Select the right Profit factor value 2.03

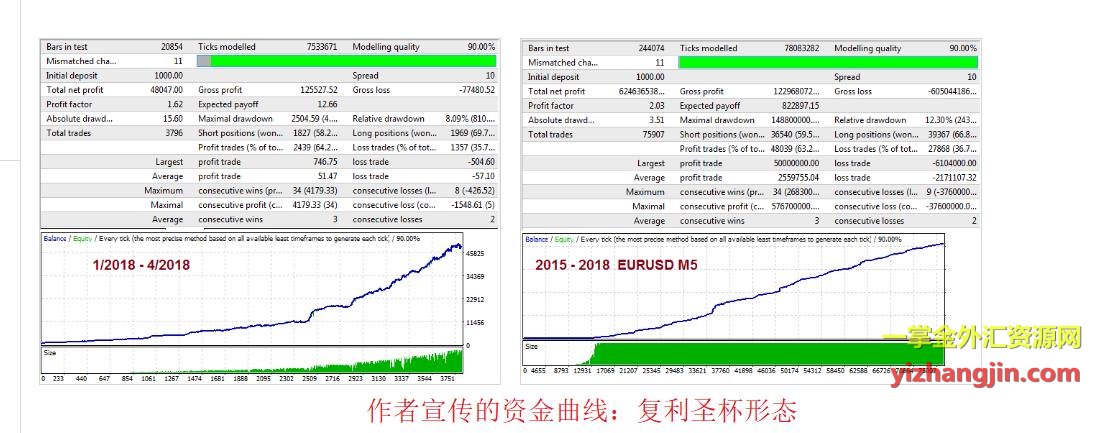pyautogui.click(x=655, y=106)
